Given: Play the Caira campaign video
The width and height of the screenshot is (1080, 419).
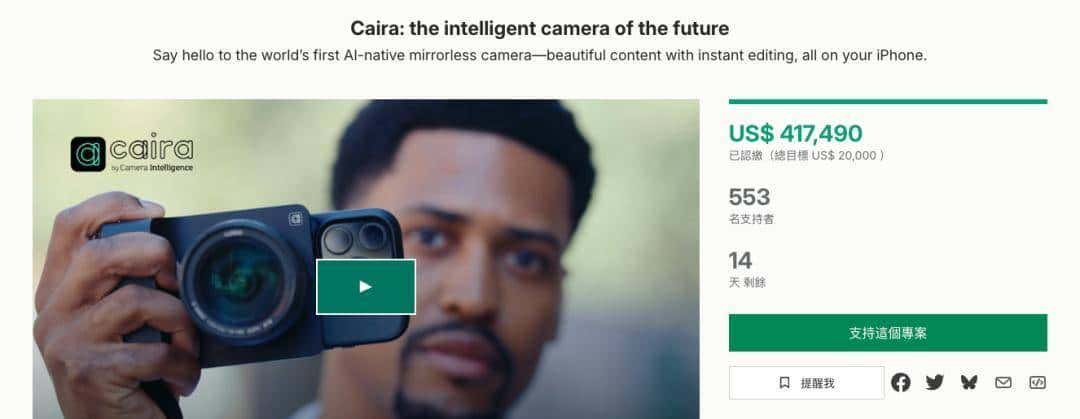Looking at the screenshot, I should click(x=366, y=287).
